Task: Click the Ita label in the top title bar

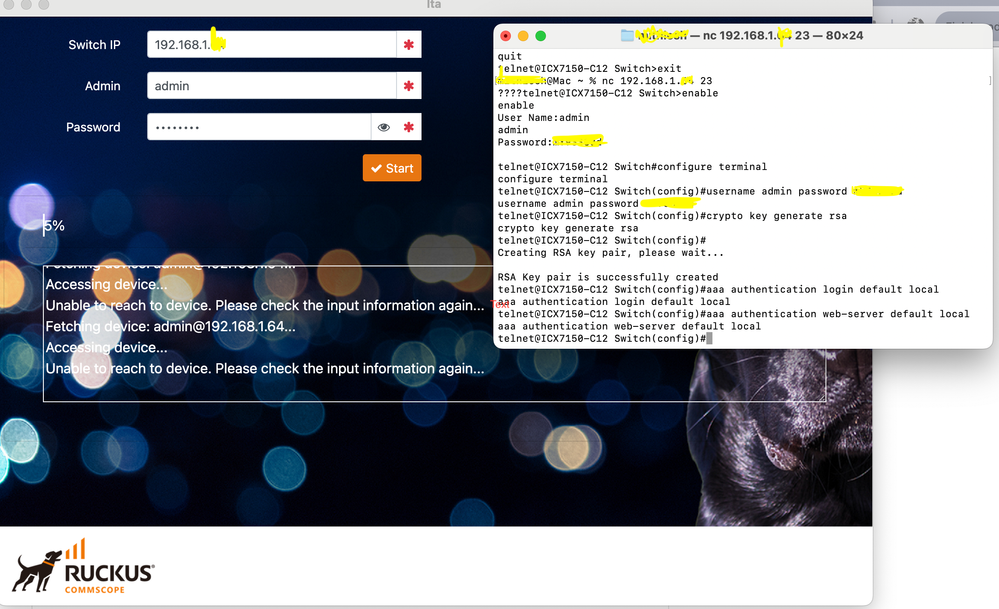Action: [x=433, y=5]
